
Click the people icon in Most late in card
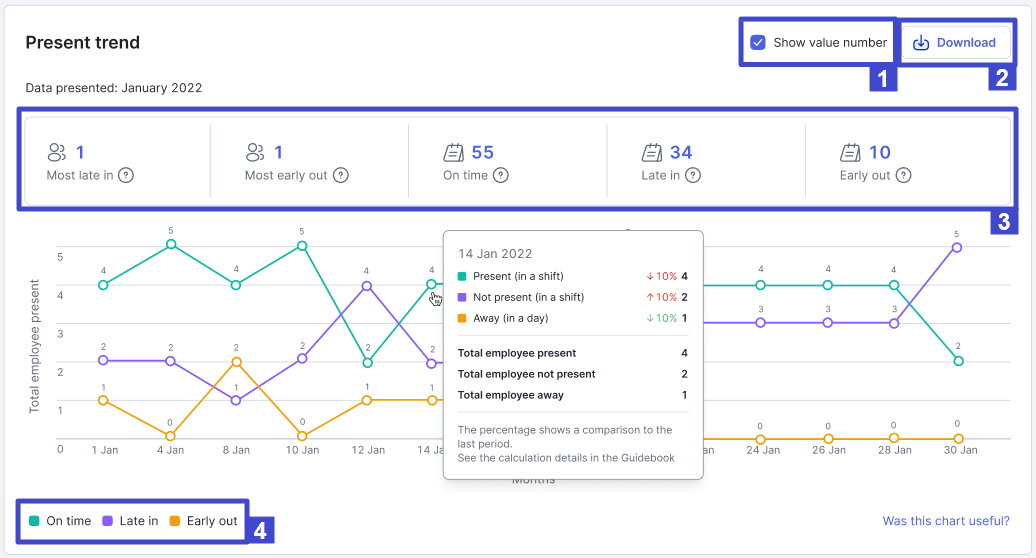point(57,153)
